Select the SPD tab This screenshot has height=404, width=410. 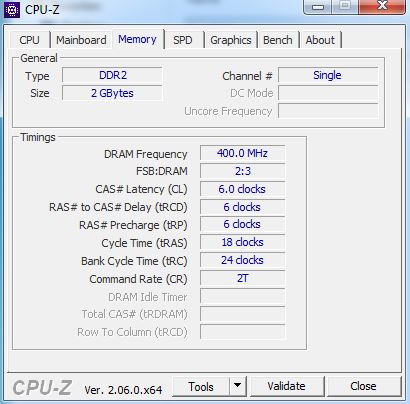pos(183,40)
